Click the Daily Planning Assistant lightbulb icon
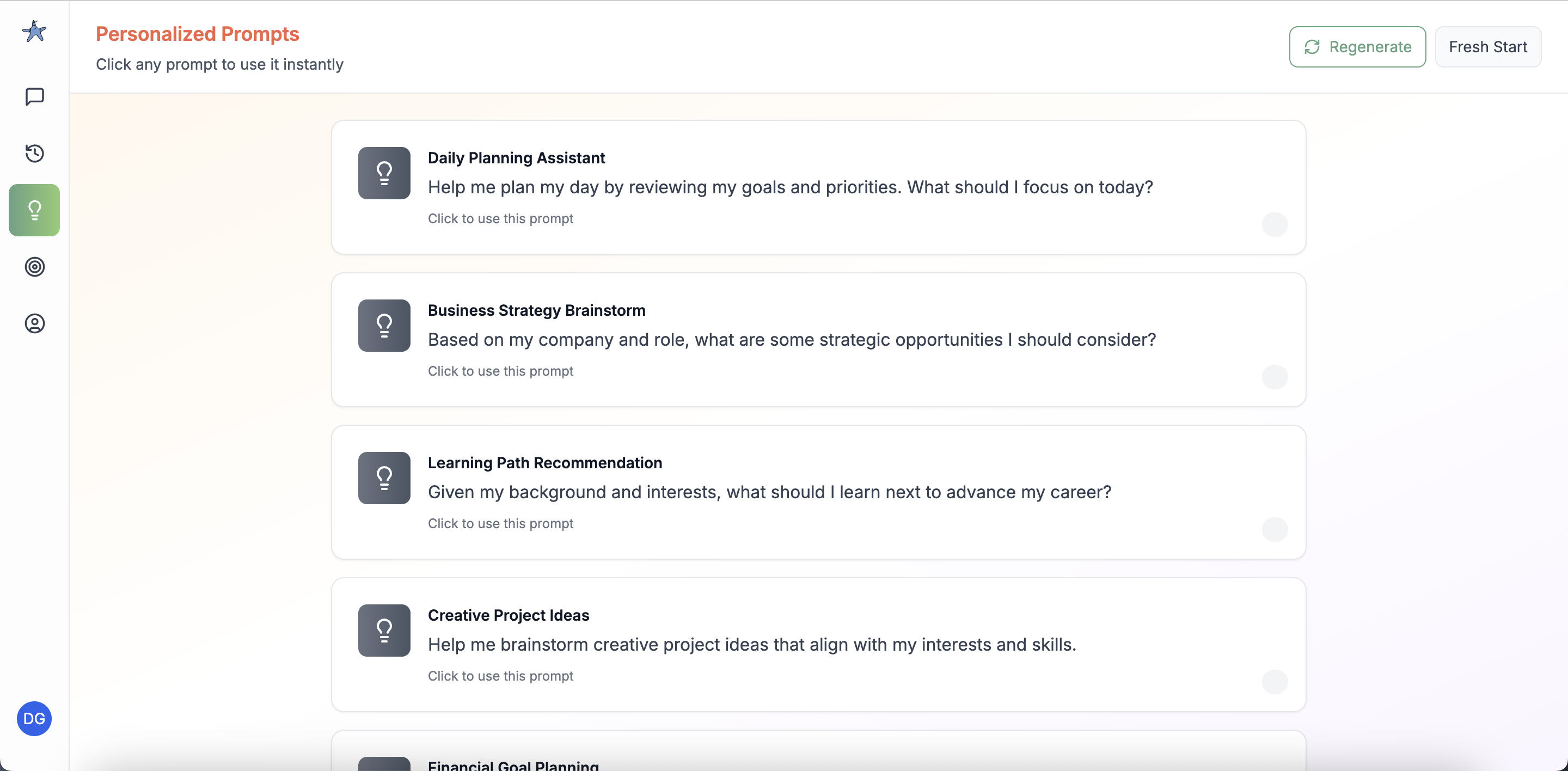 coord(383,173)
